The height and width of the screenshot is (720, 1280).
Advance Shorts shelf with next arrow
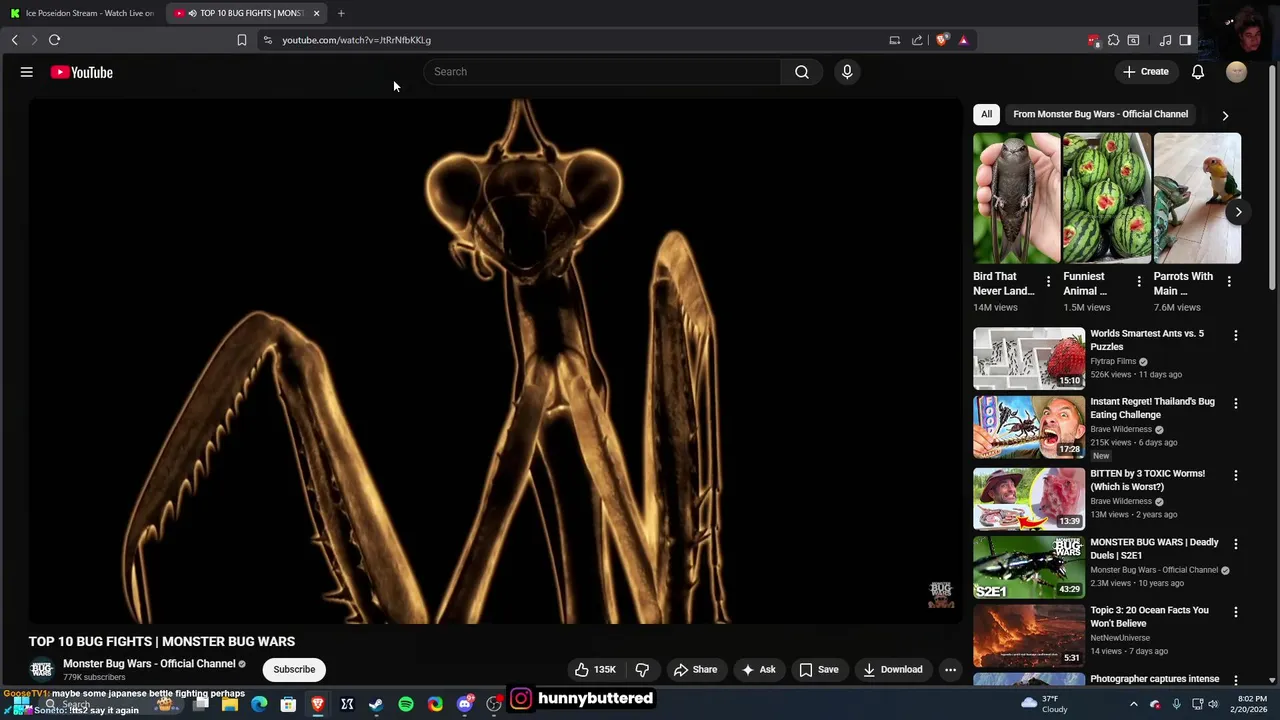coord(1238,212)
